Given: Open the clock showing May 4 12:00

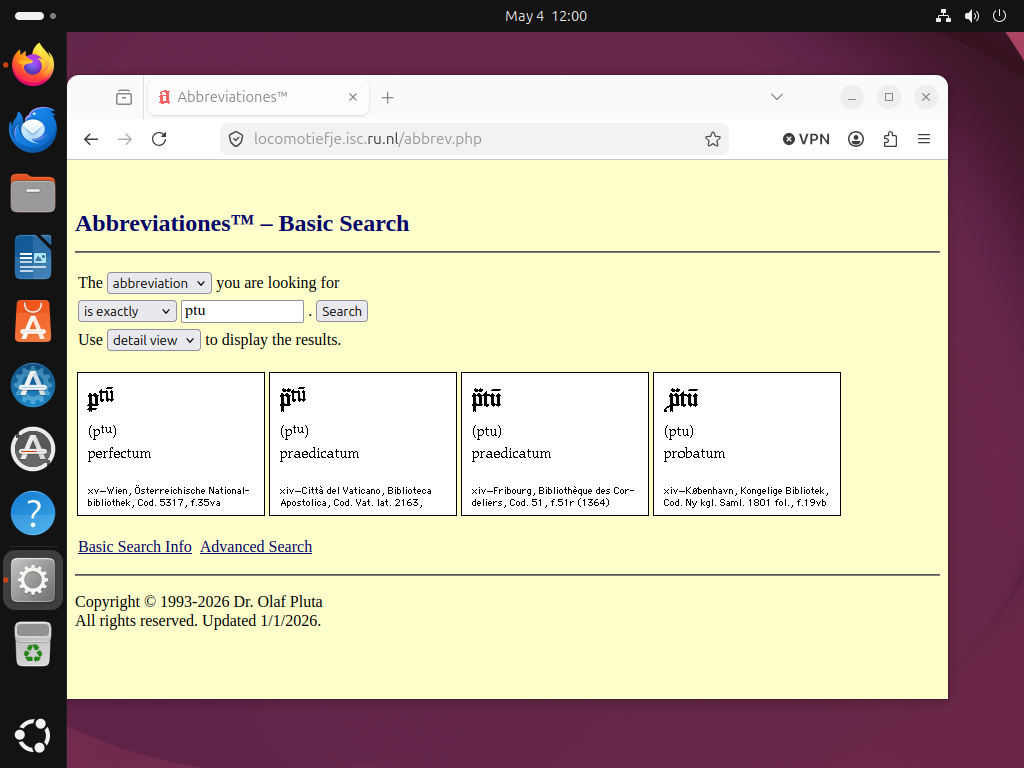Looking at the screenshot, I should click(546, 16).
